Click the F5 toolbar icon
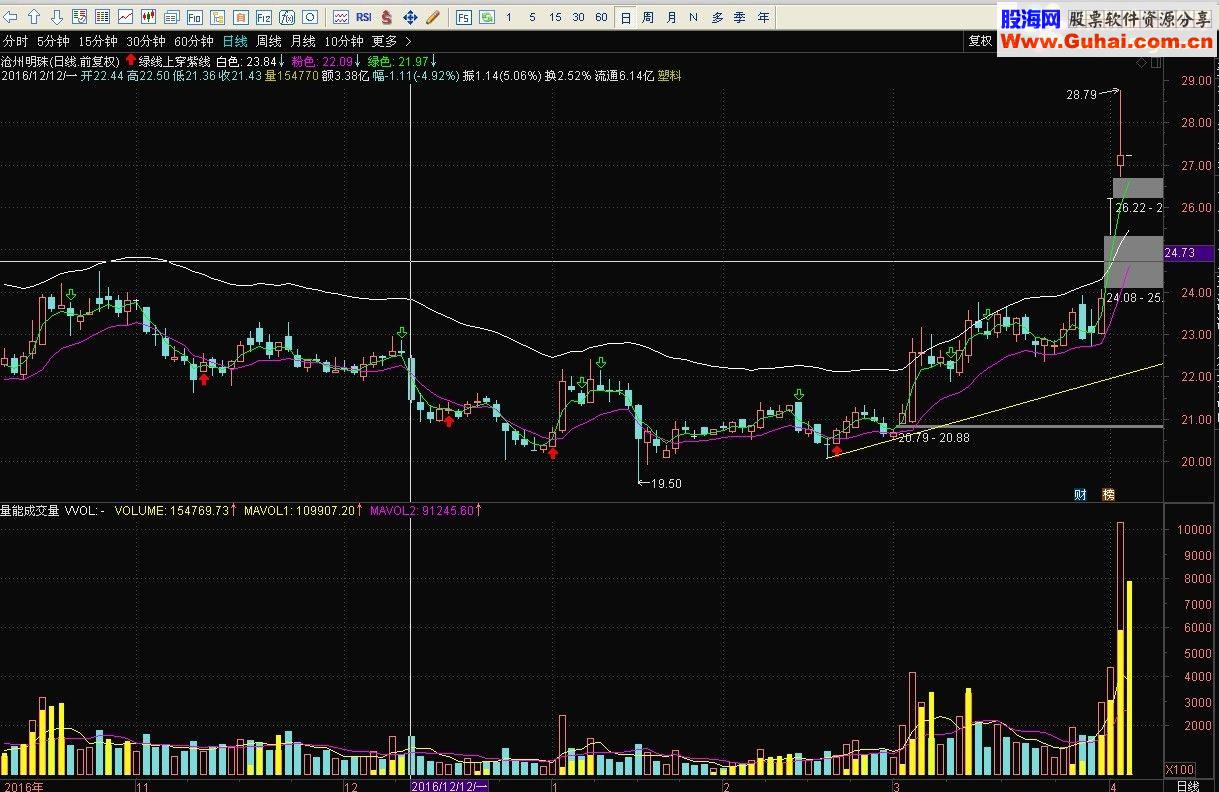This screenshot has width=1219, height=792. (463, 17)
